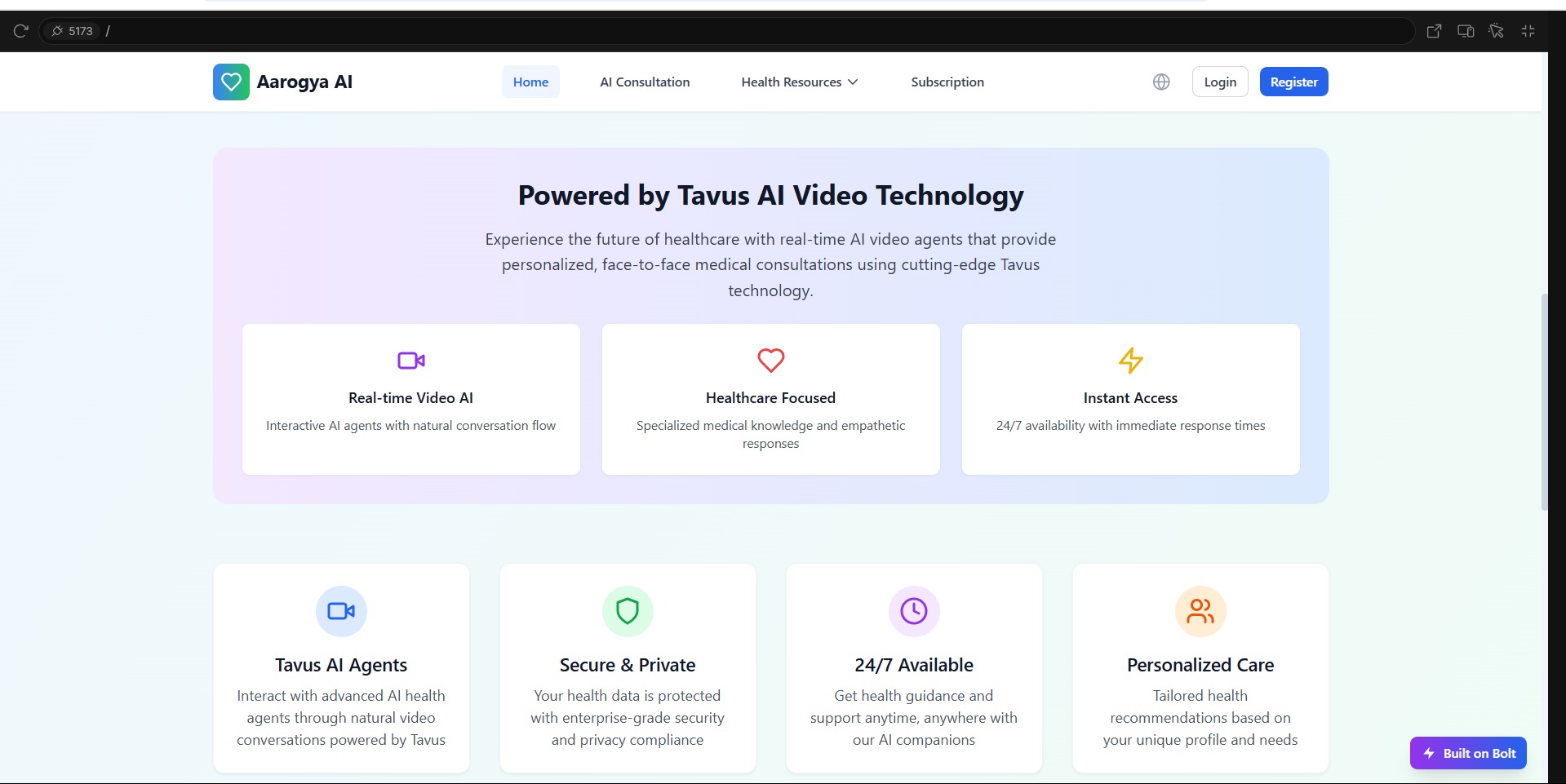This screenshot has width=1566, height=784.
Task: Click the '24/7 availability with immediate response times' text
Action: [x=1131, y=426]
